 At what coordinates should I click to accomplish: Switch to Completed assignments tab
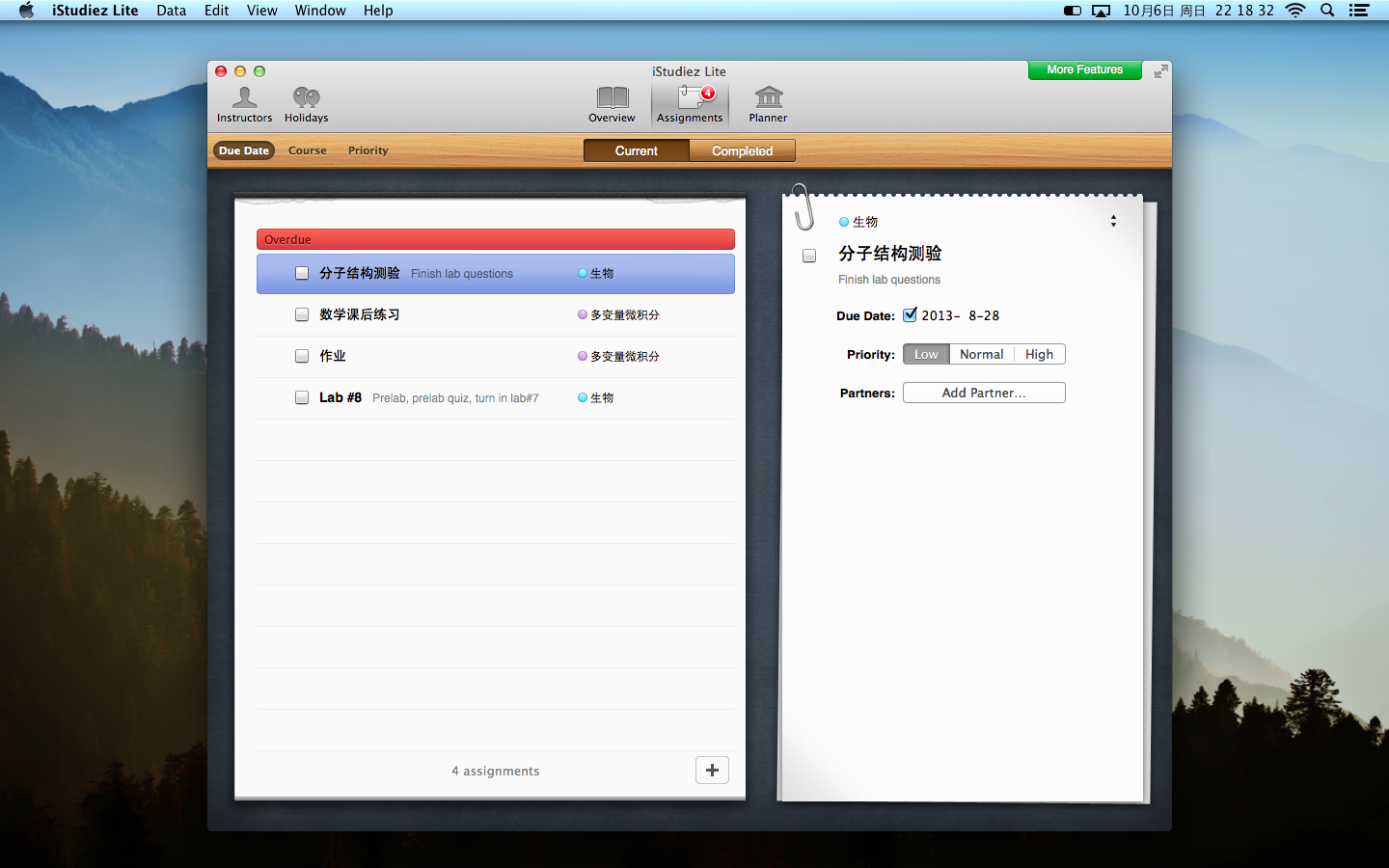(x=742, y=150)
